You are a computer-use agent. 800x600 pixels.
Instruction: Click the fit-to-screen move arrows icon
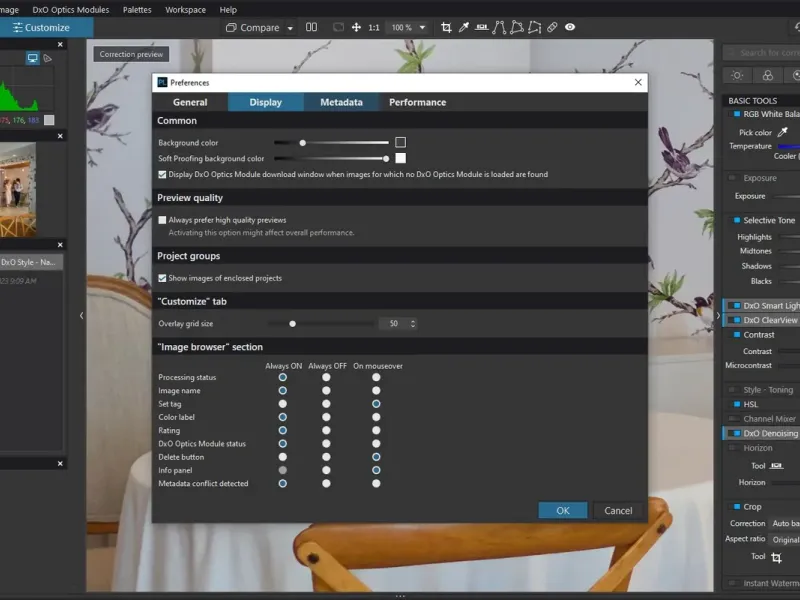click(356, 28)
